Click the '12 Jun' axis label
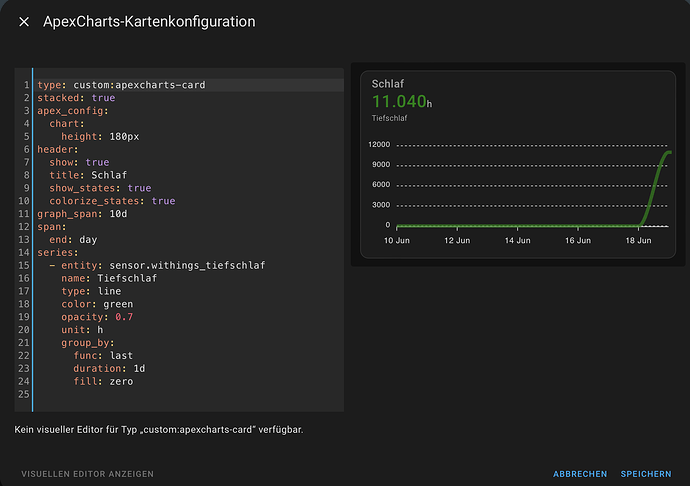Viewport: 690px width, 486px height. [457, 240]
